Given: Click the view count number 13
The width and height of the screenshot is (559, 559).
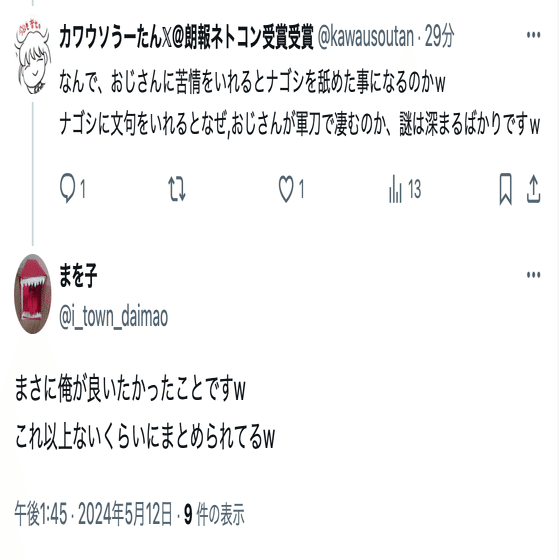Looking at the screenshot, I should (414, 189).
